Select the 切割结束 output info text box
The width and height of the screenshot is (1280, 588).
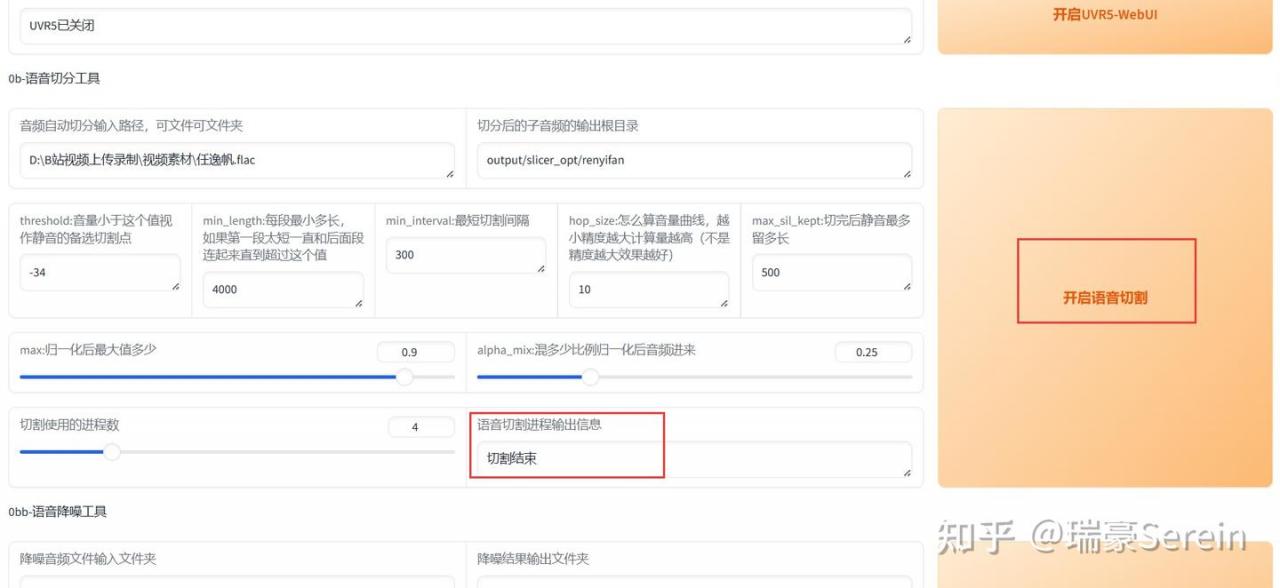[694, 459]
